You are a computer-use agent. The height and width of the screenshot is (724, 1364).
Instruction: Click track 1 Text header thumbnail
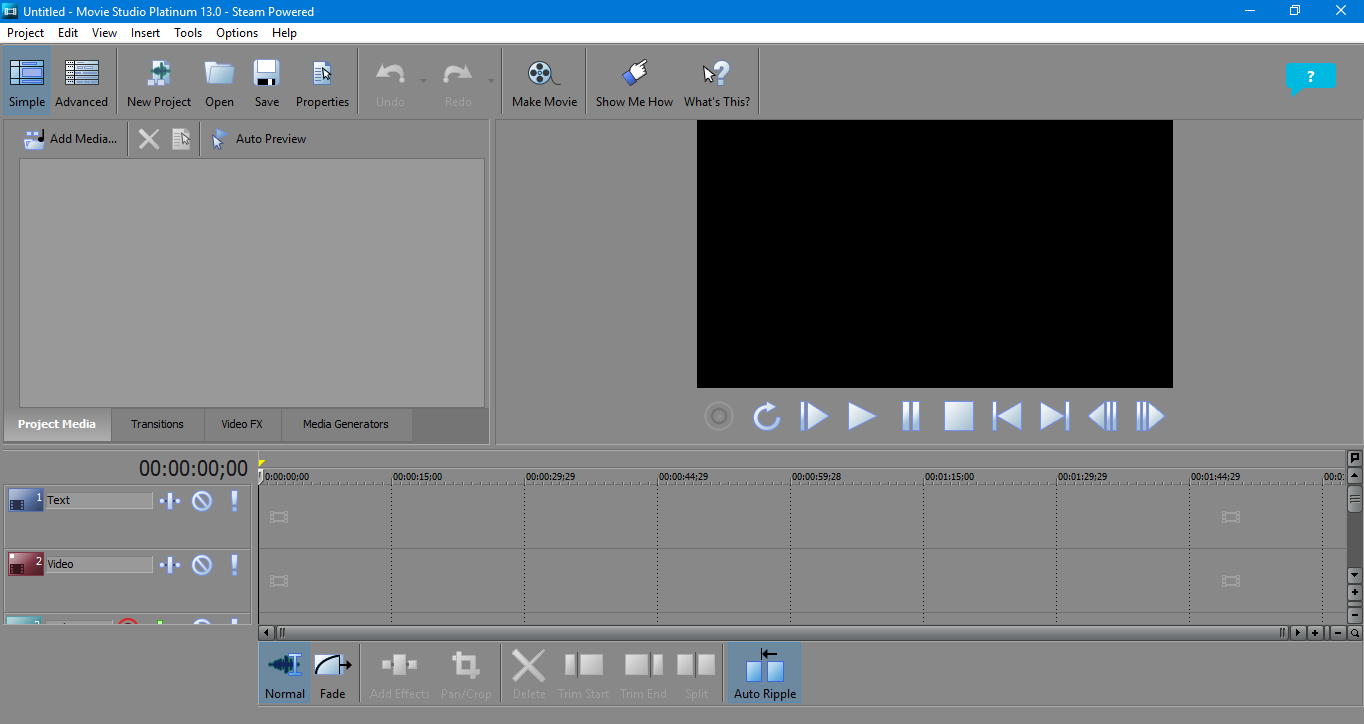pyautogui.click(x=26, y=500)
